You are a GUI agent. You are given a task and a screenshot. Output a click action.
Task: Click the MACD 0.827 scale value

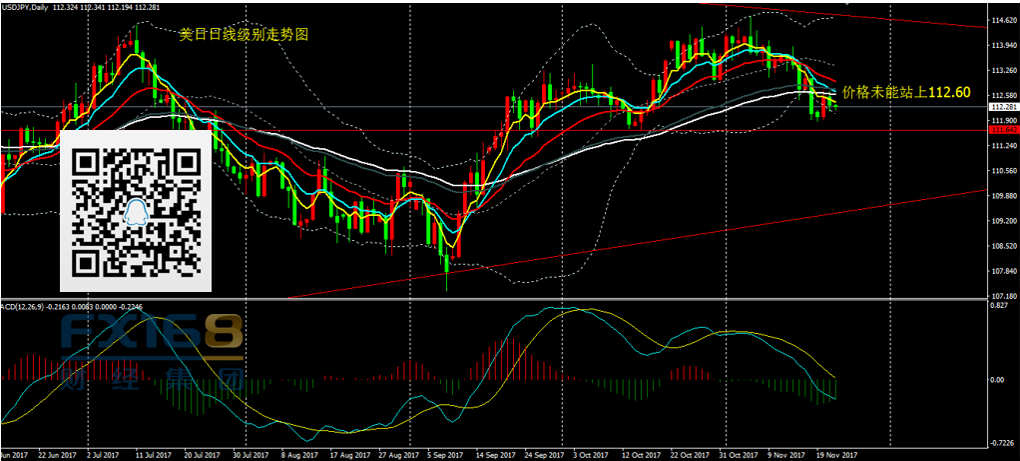[1000, 306]
